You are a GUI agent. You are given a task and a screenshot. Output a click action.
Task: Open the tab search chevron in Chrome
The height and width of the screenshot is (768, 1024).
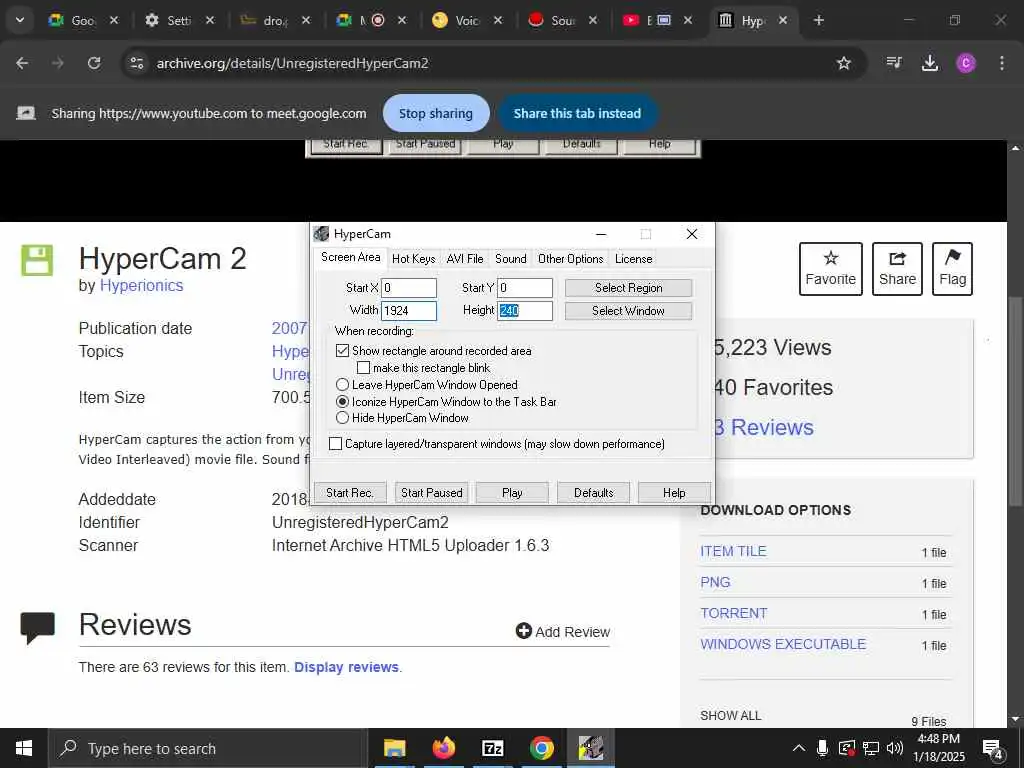20,20
